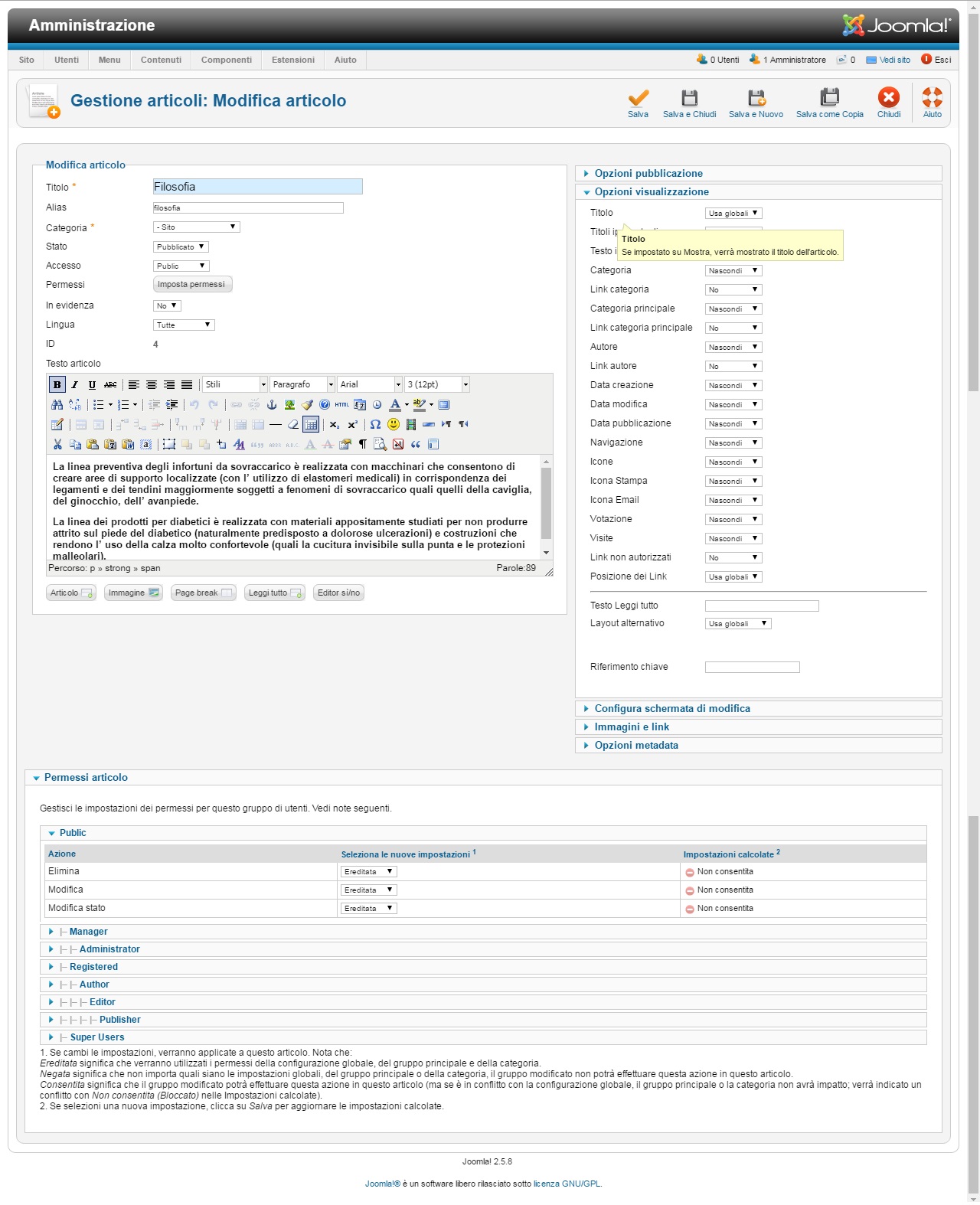This screenshot has height=1205, width=980.
Task: Open the Aiuto menu in top bar
Action: 345,60
